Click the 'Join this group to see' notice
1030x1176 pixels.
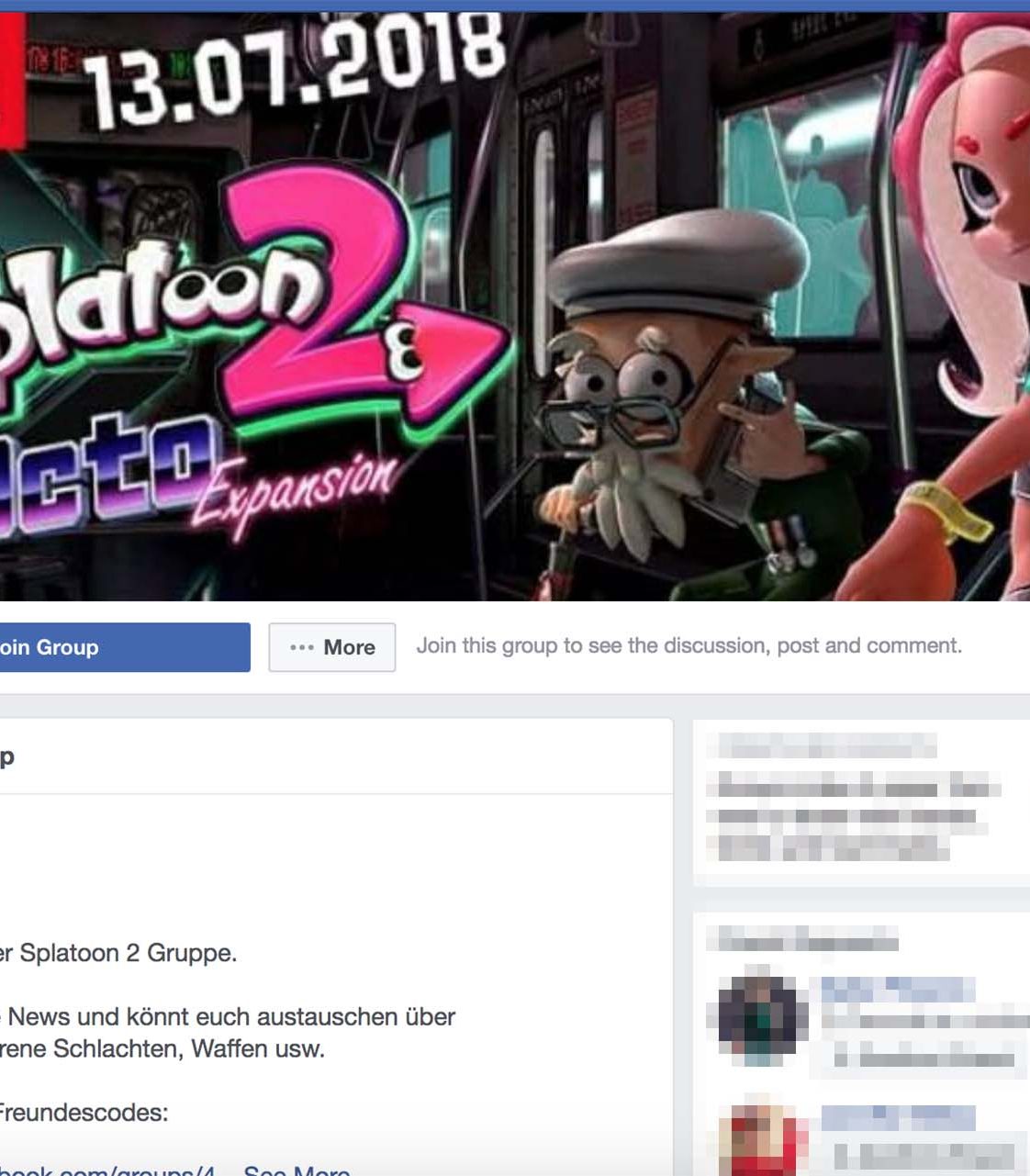[x=689, y=645]
